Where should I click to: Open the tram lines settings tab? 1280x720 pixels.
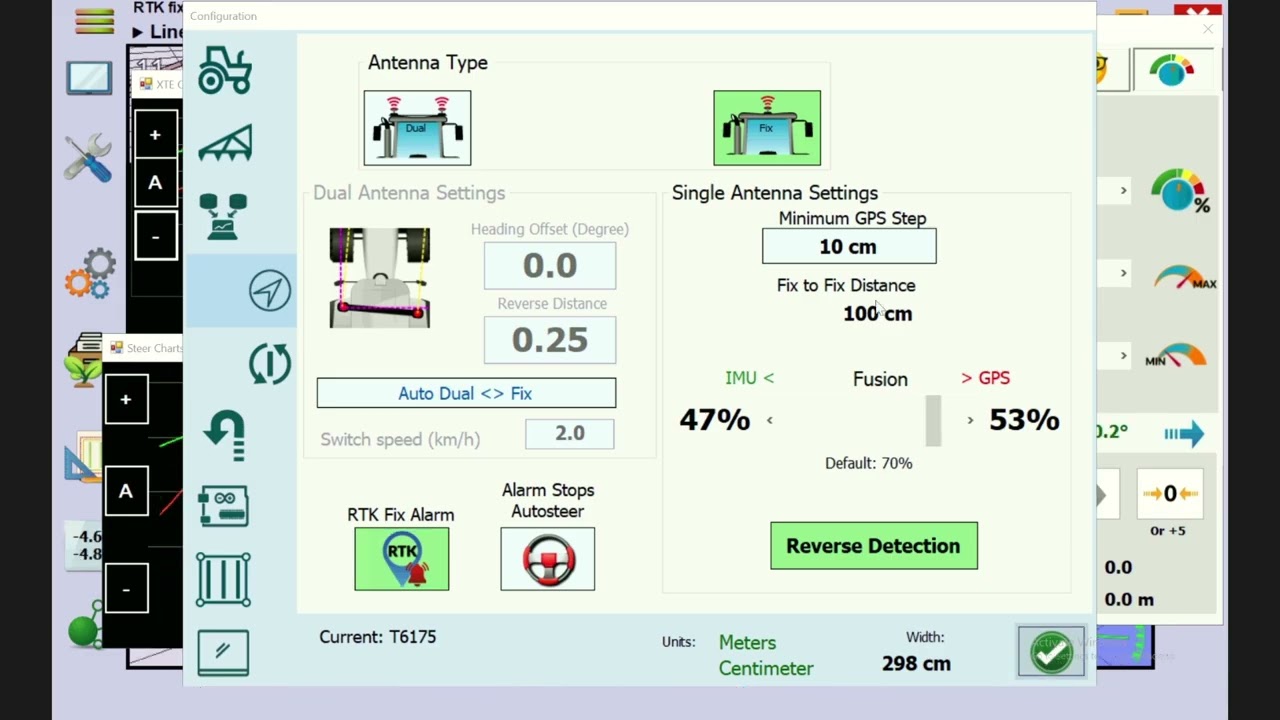tap(223, 580)
